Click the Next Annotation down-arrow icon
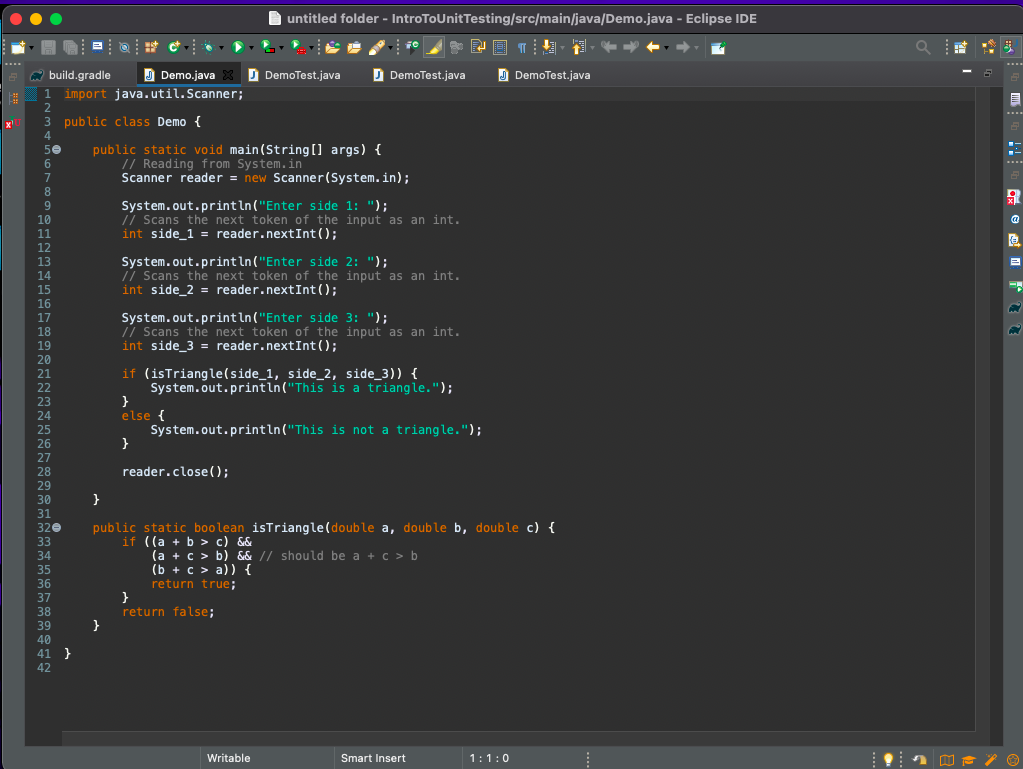 pos(548,47)
